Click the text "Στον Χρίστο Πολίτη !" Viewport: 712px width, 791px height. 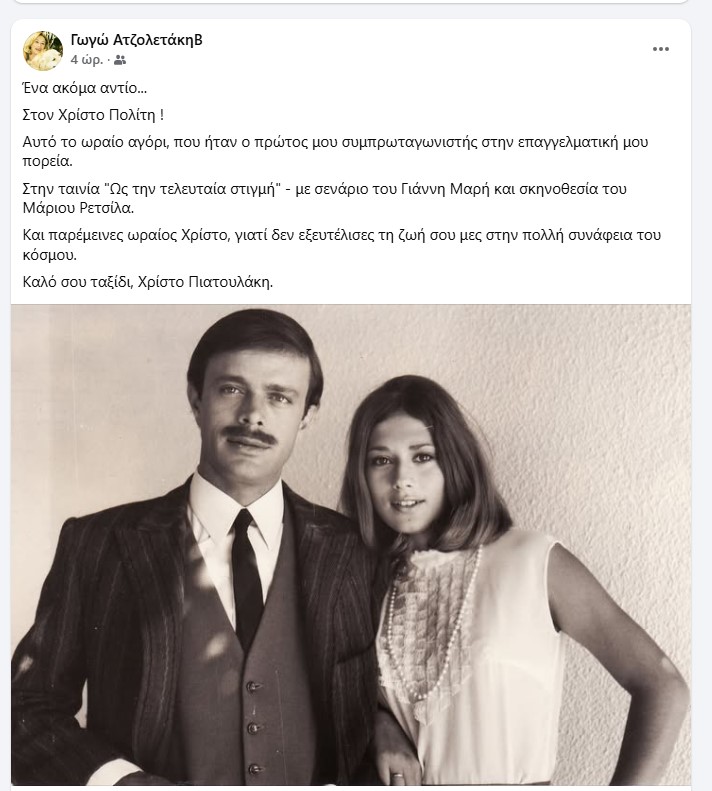coord(99,116)
